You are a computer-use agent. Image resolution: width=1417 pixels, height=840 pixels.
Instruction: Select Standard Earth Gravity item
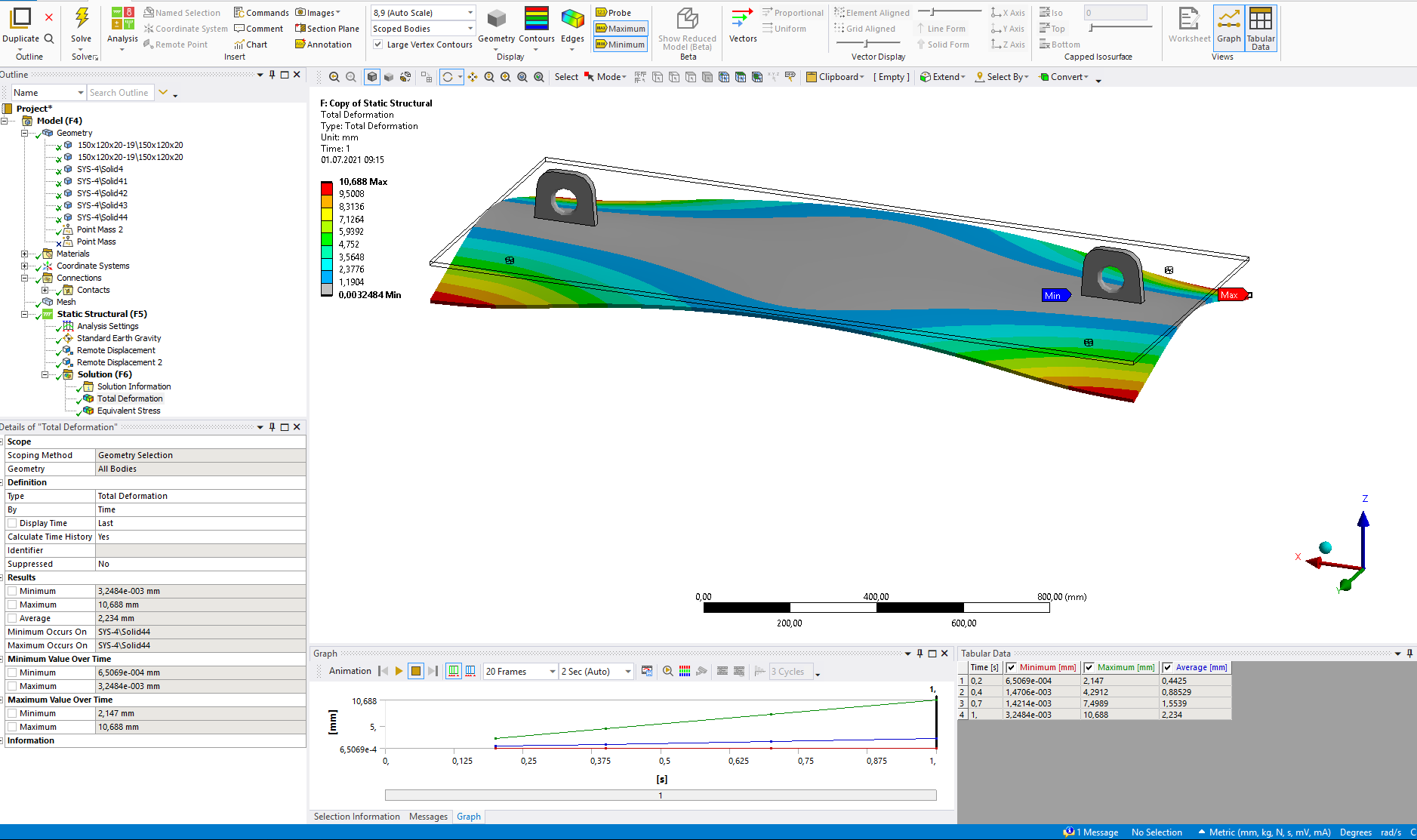coord(119,338)
